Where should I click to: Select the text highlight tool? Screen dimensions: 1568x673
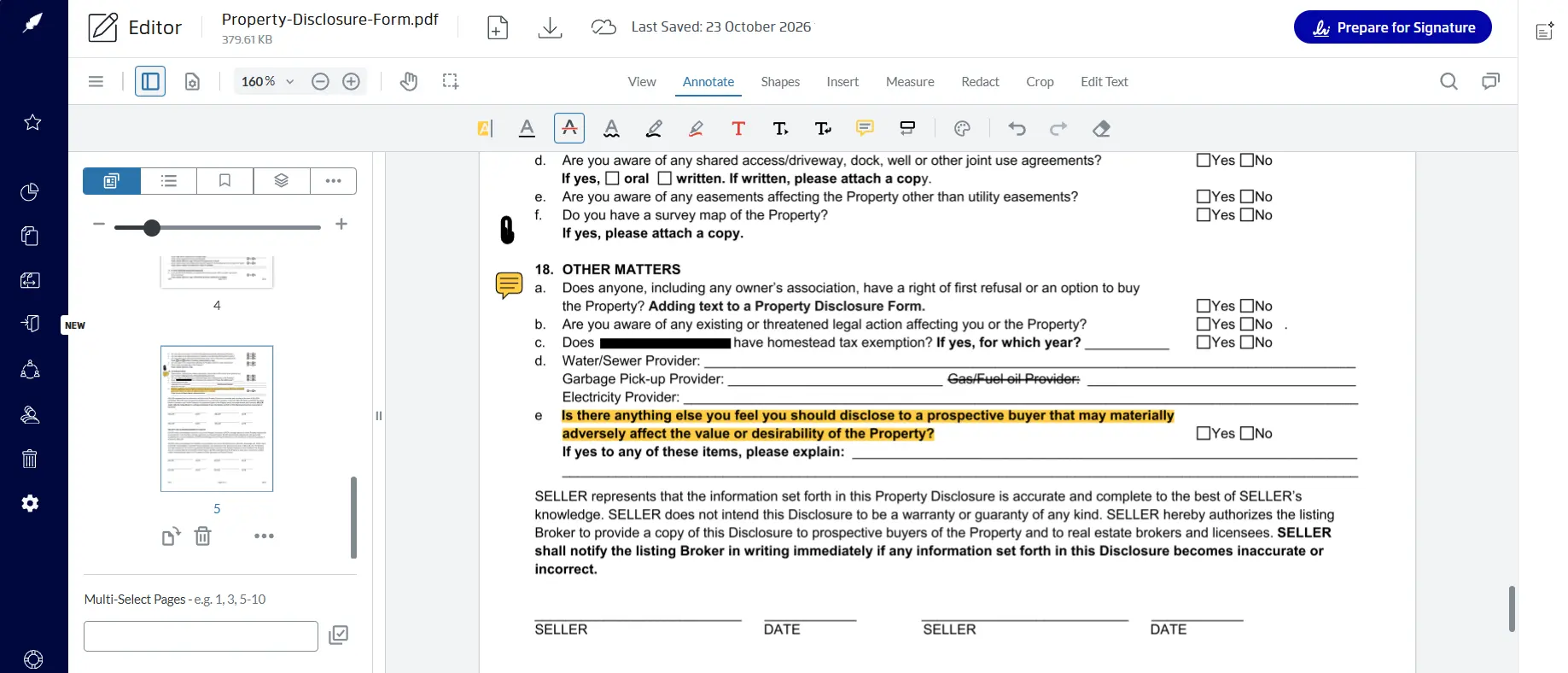[x=485, y=129]
